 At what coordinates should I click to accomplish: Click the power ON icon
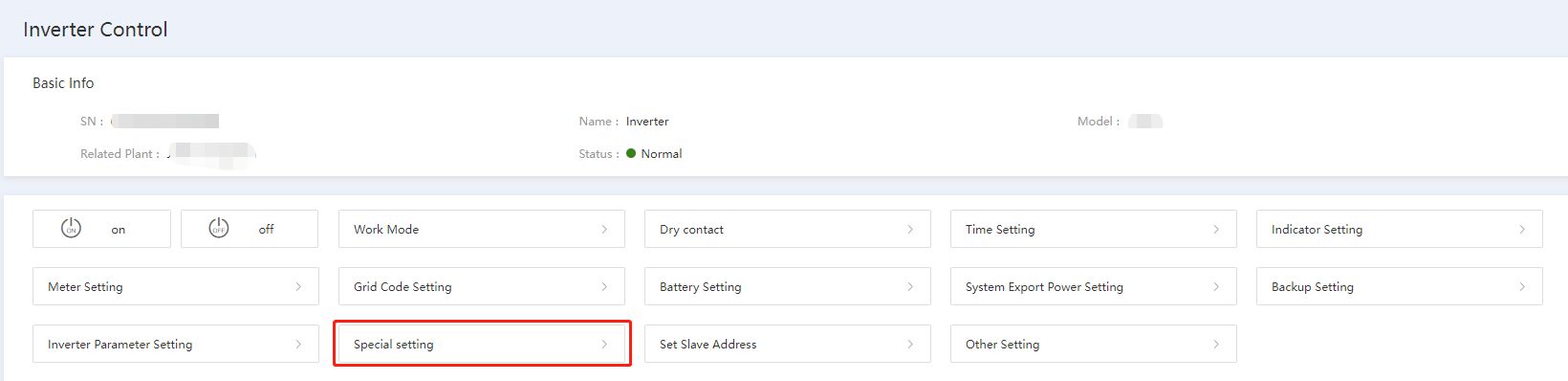71,228
